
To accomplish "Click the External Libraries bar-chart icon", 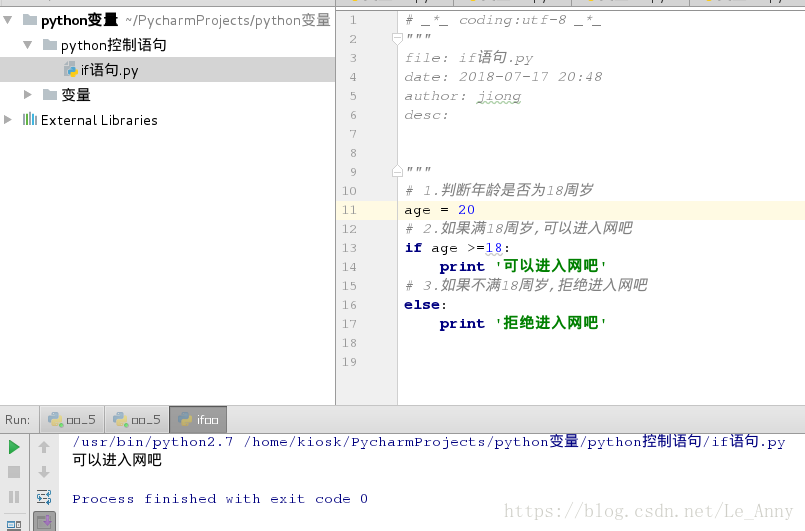I will coord(30,119).
